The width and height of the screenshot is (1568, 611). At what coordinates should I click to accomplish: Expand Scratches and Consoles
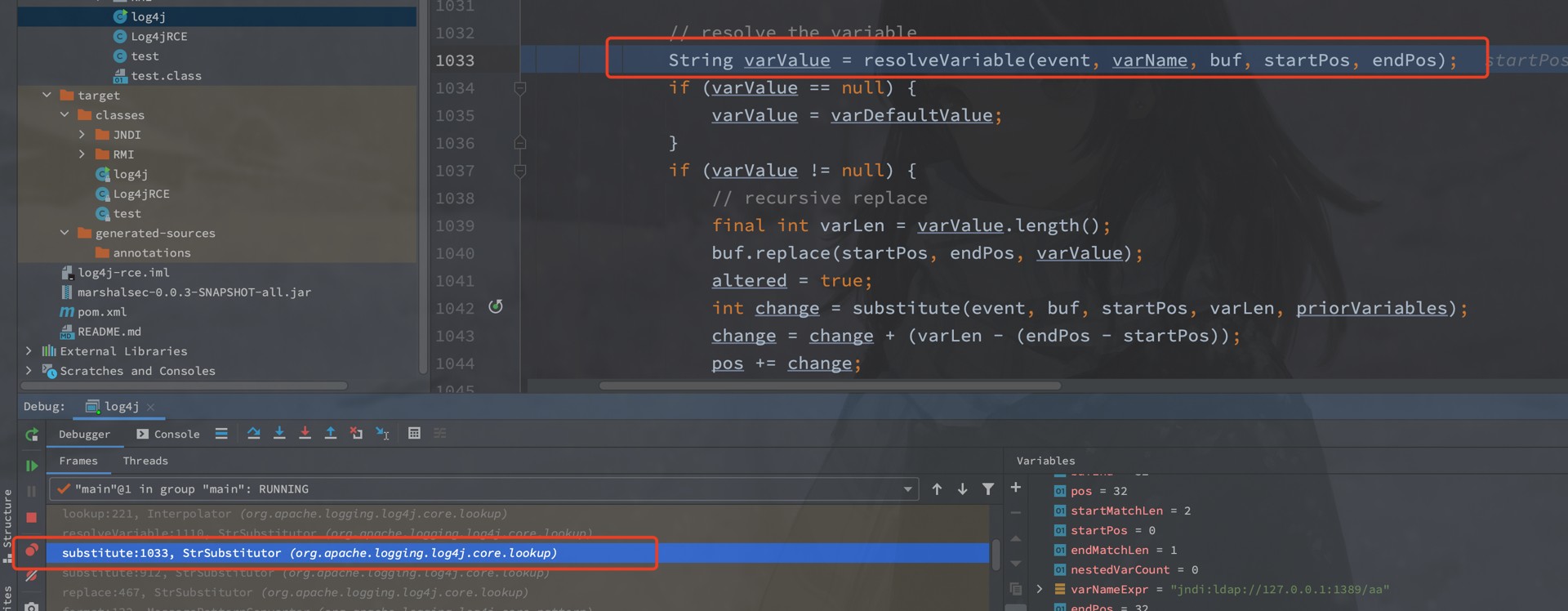coord(29,371)
